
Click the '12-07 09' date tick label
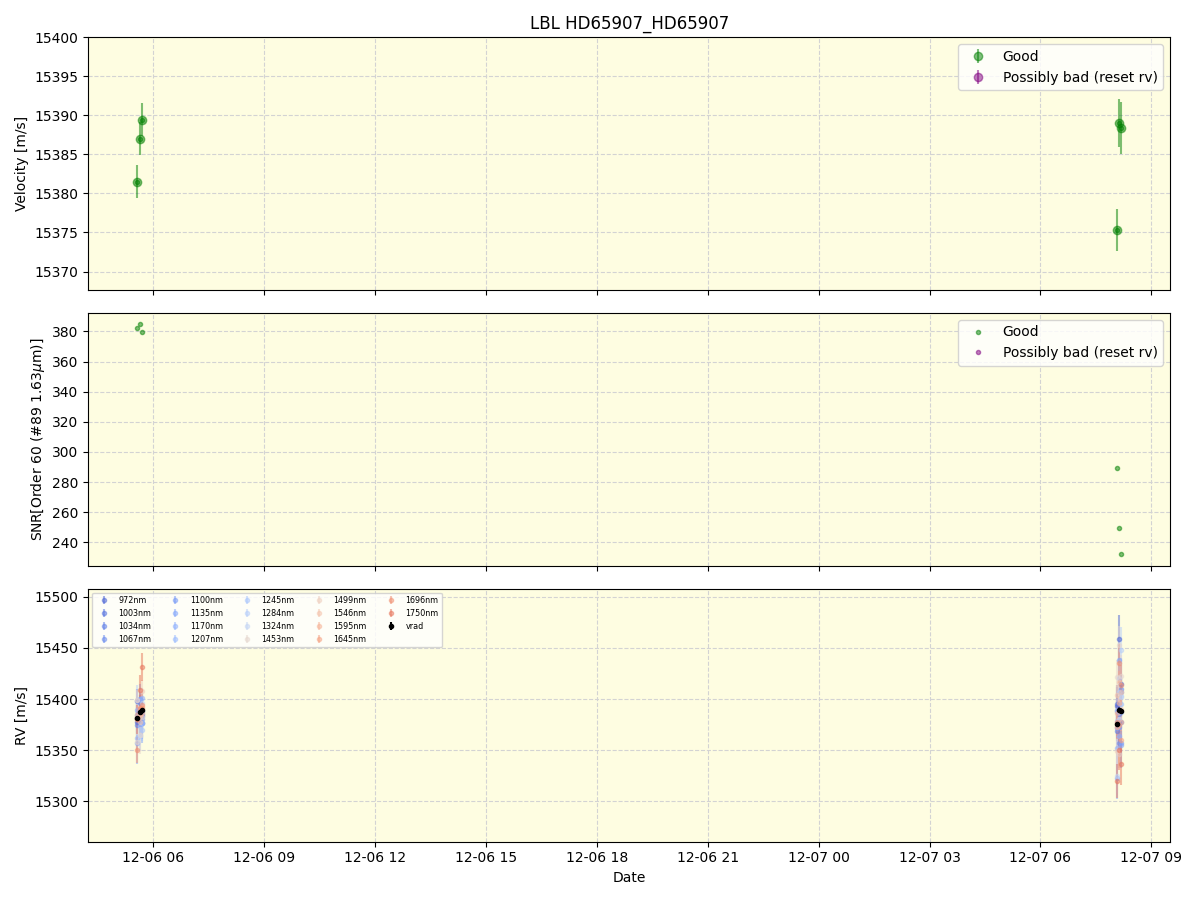[1151, 858]
